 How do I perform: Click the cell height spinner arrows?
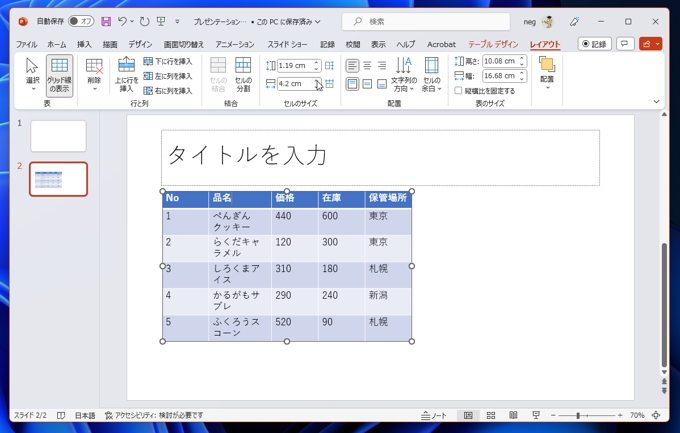point(317,66)
